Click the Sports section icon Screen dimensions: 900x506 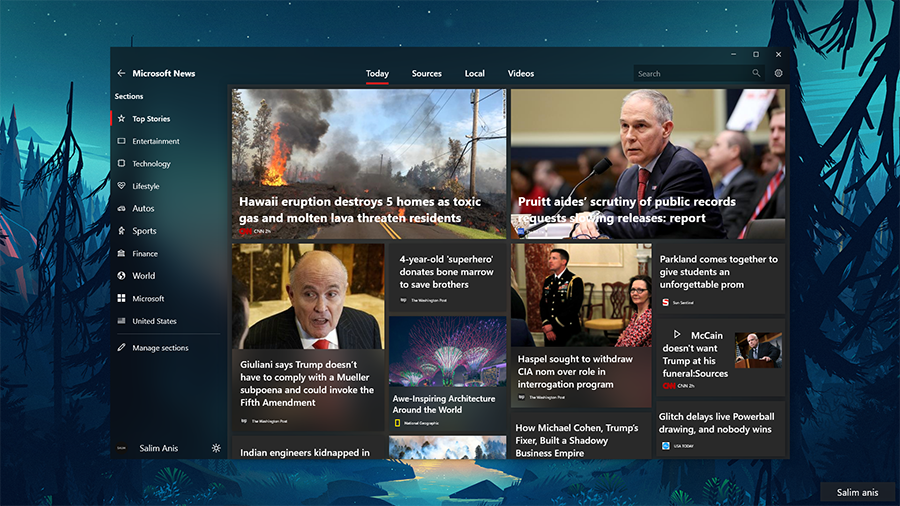[x=121, y=231]
